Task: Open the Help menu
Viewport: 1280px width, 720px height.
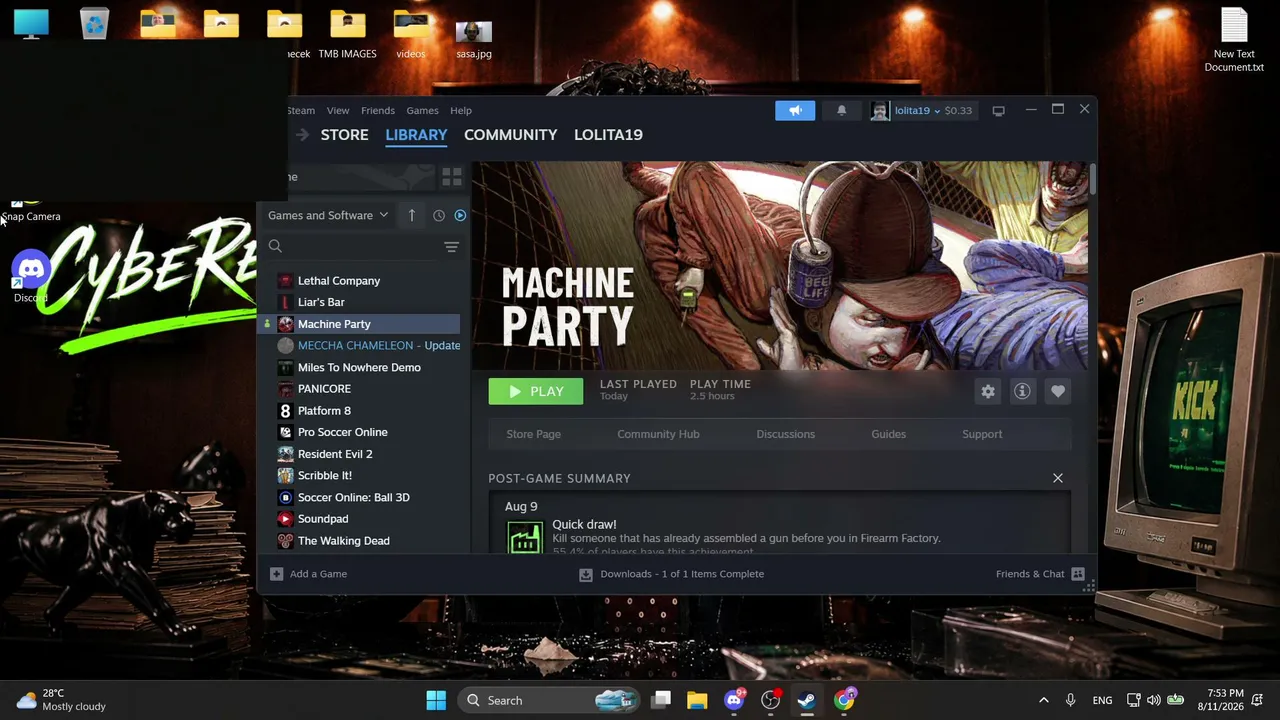Action: [461, 111]
